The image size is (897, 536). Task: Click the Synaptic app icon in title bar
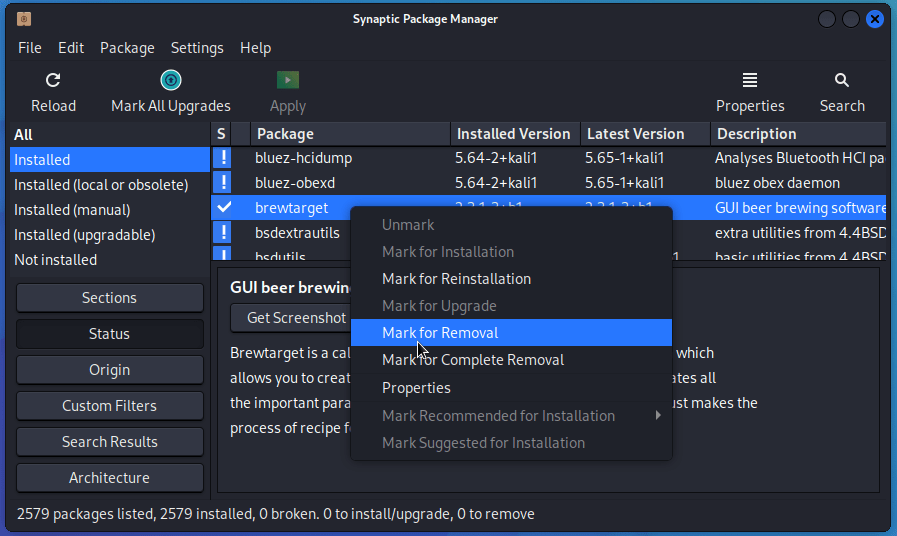tap(24, 19)
